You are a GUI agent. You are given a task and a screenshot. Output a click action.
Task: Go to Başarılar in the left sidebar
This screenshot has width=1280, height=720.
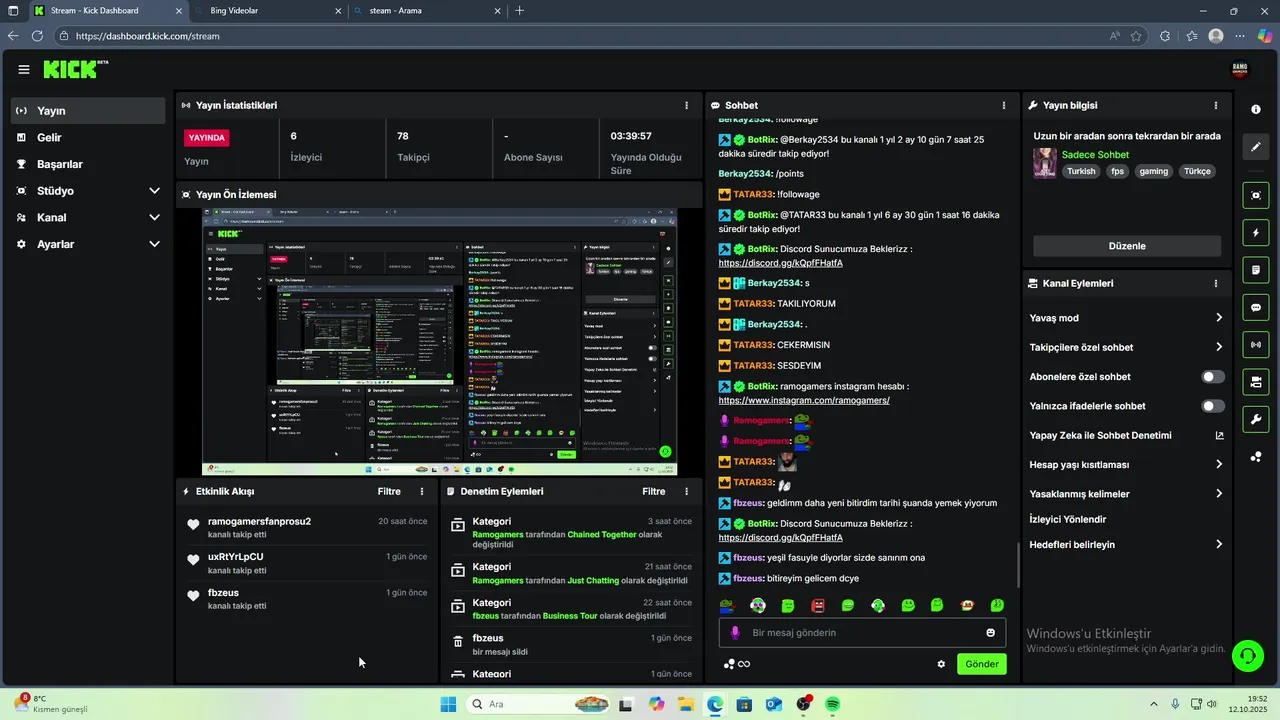coord(88,164)
